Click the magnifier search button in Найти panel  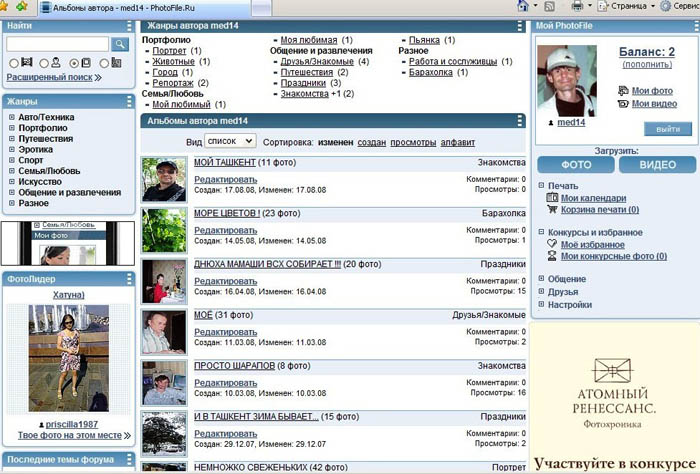tap(120, 44)
